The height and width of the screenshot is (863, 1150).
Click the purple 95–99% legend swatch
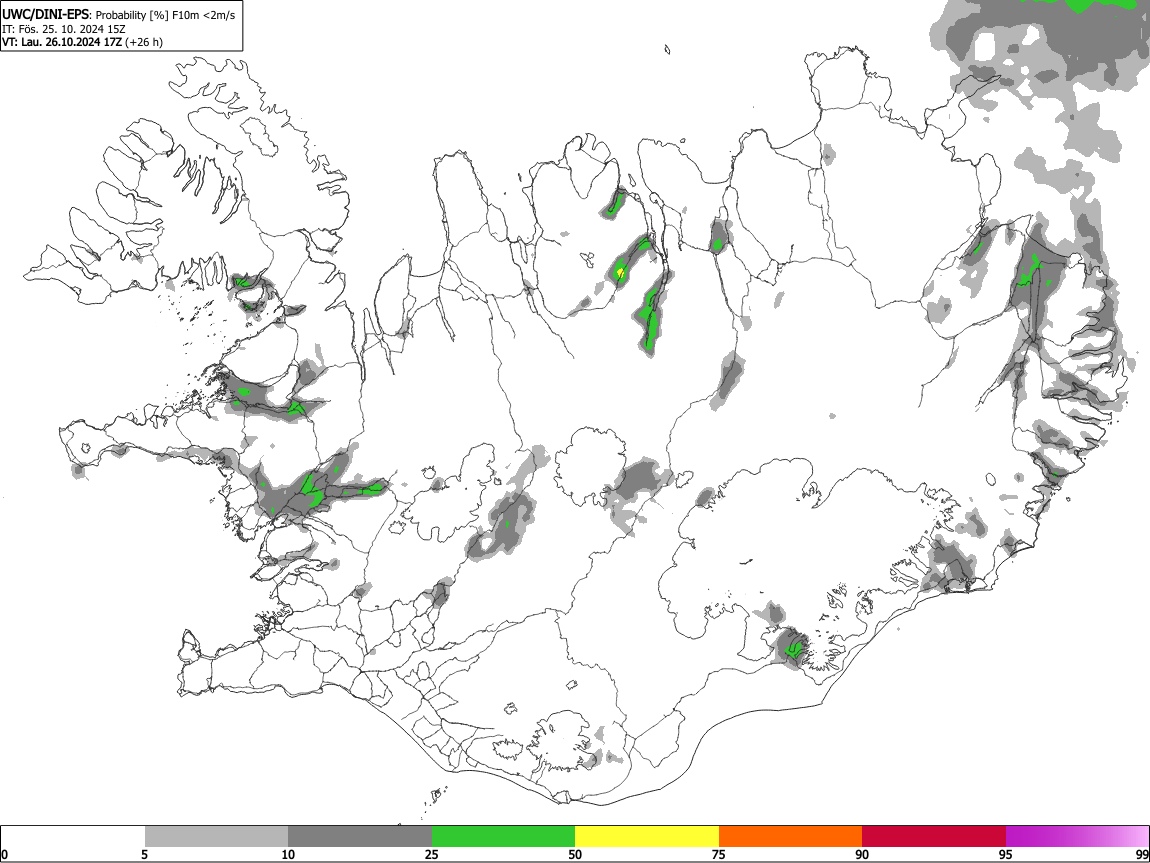point(1077,837)
